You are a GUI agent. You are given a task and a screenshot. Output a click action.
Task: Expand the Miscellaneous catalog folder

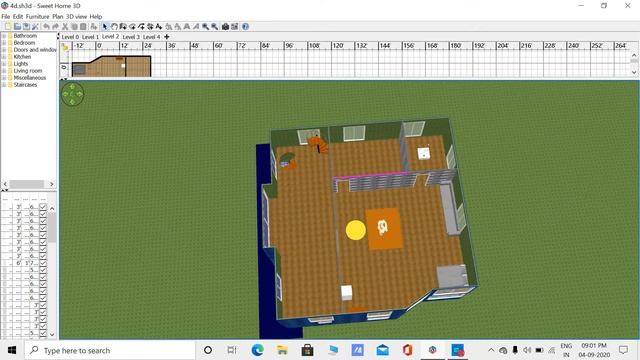(4, 78)
